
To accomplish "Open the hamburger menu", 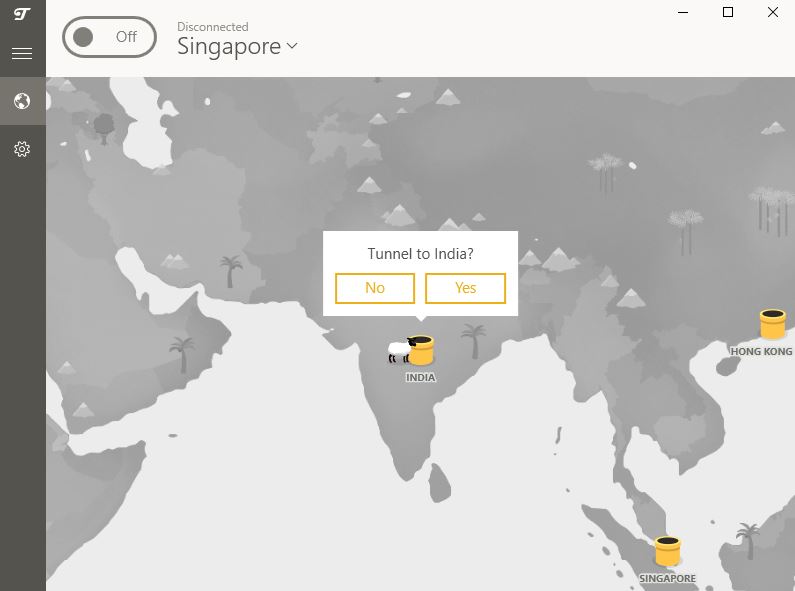I will [22, 53].
